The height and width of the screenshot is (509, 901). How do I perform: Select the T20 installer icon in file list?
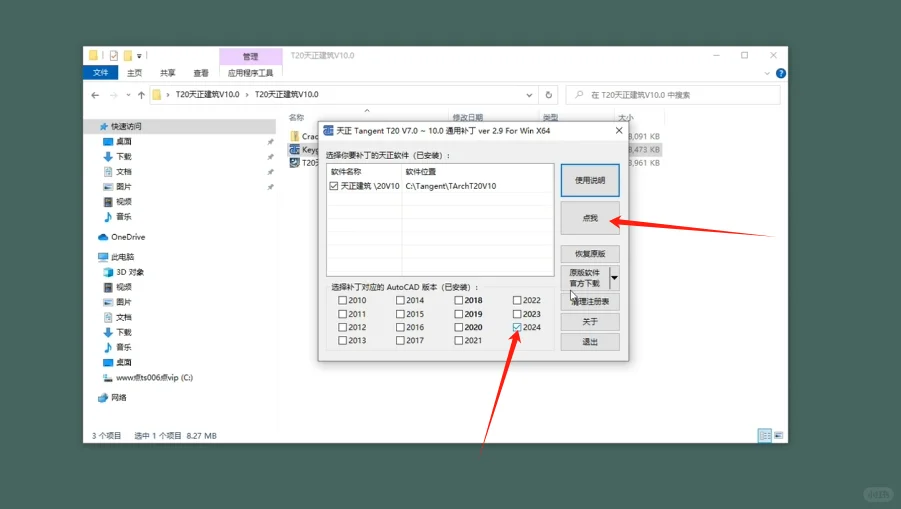(295, 163)
